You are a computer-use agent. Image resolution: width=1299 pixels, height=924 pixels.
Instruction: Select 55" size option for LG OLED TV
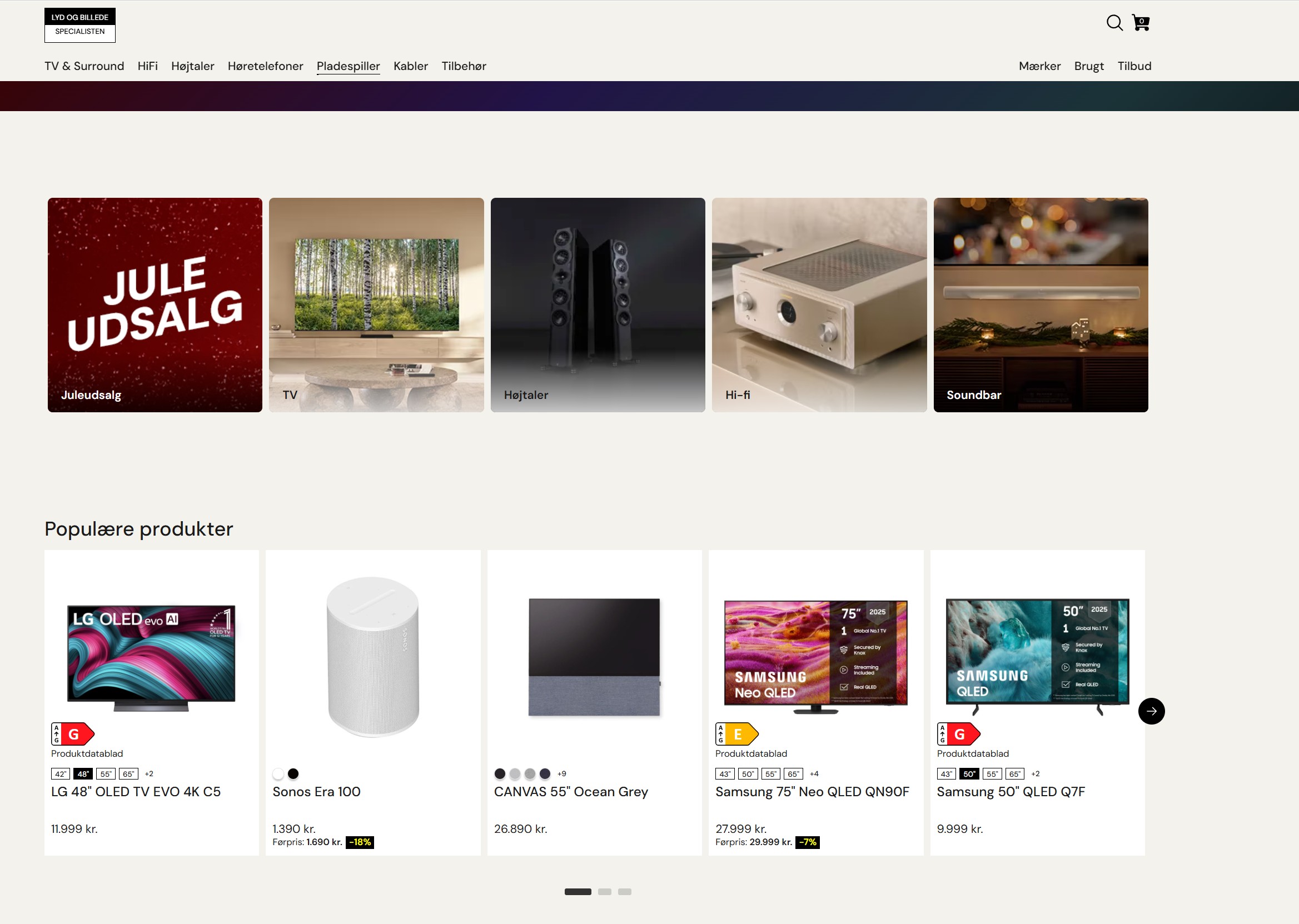point(106,774)
